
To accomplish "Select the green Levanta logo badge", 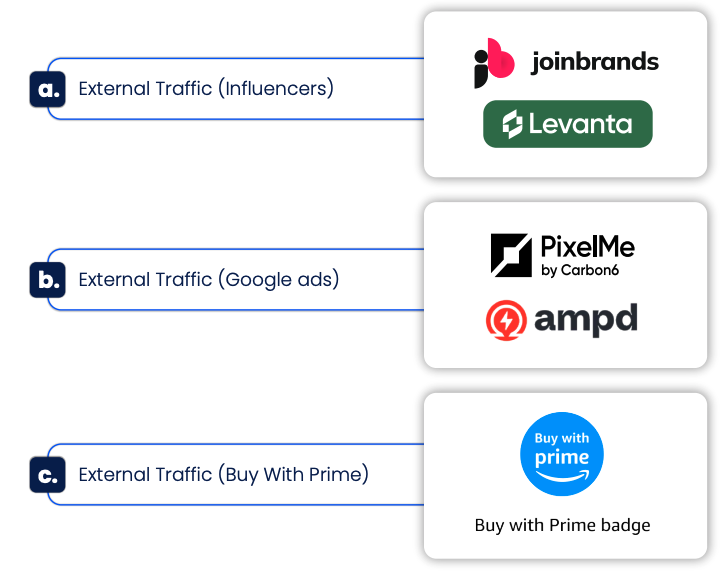I will 567,124.
